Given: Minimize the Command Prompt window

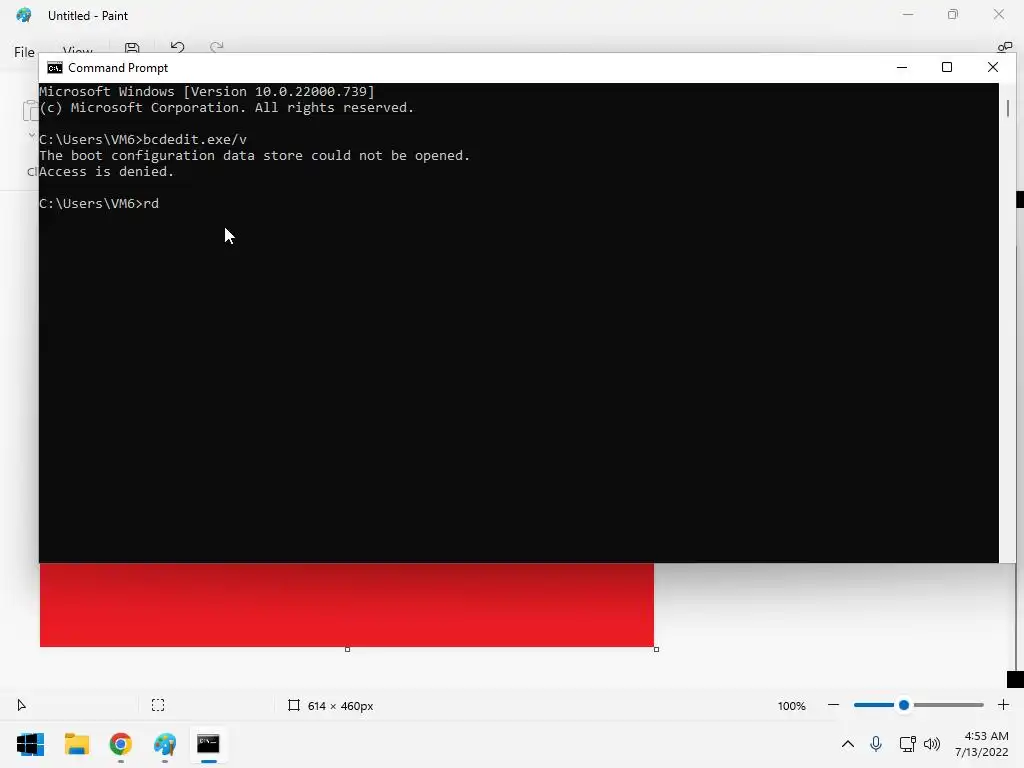Looking at the screenshot, I should coord(902,67).
